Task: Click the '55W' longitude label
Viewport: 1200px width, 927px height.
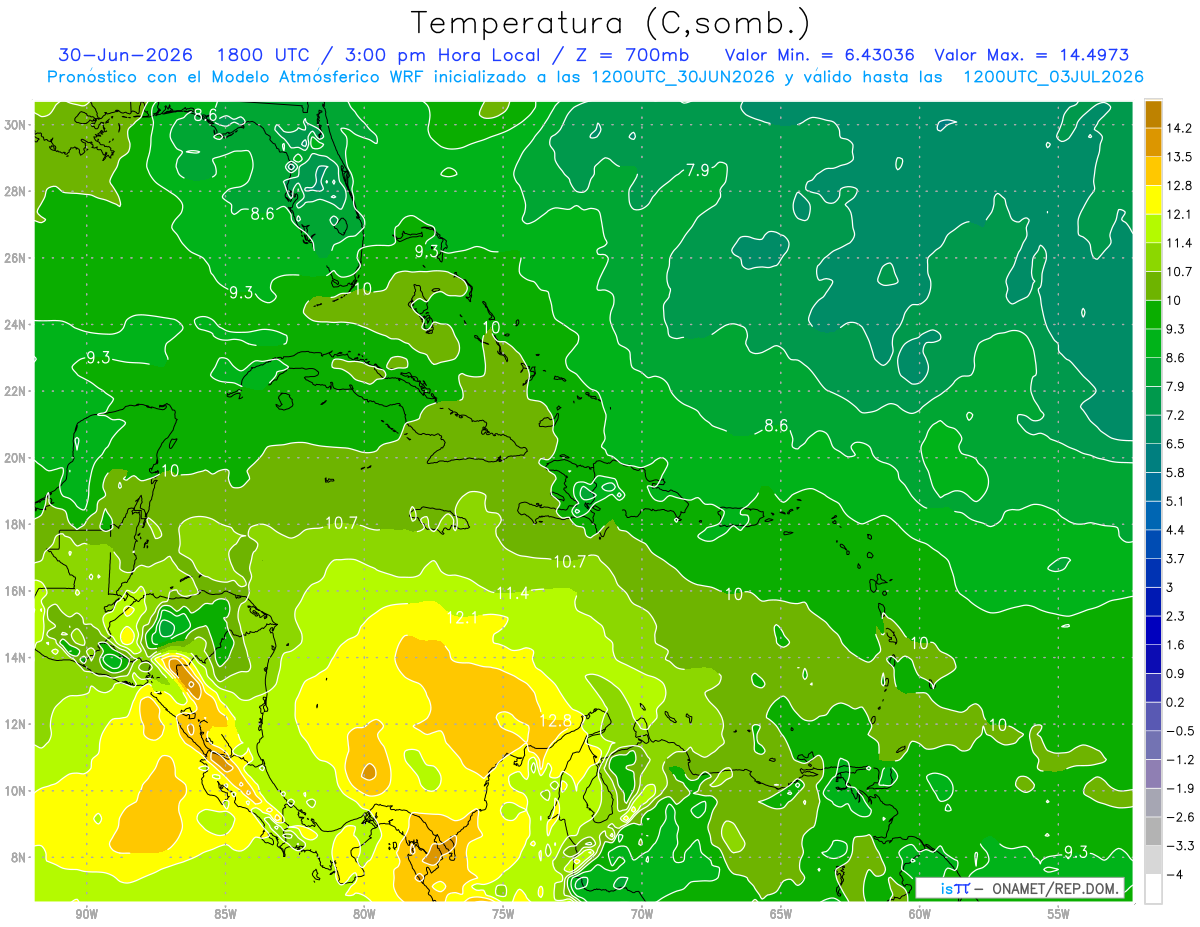Action: (x=1058, y=913)
